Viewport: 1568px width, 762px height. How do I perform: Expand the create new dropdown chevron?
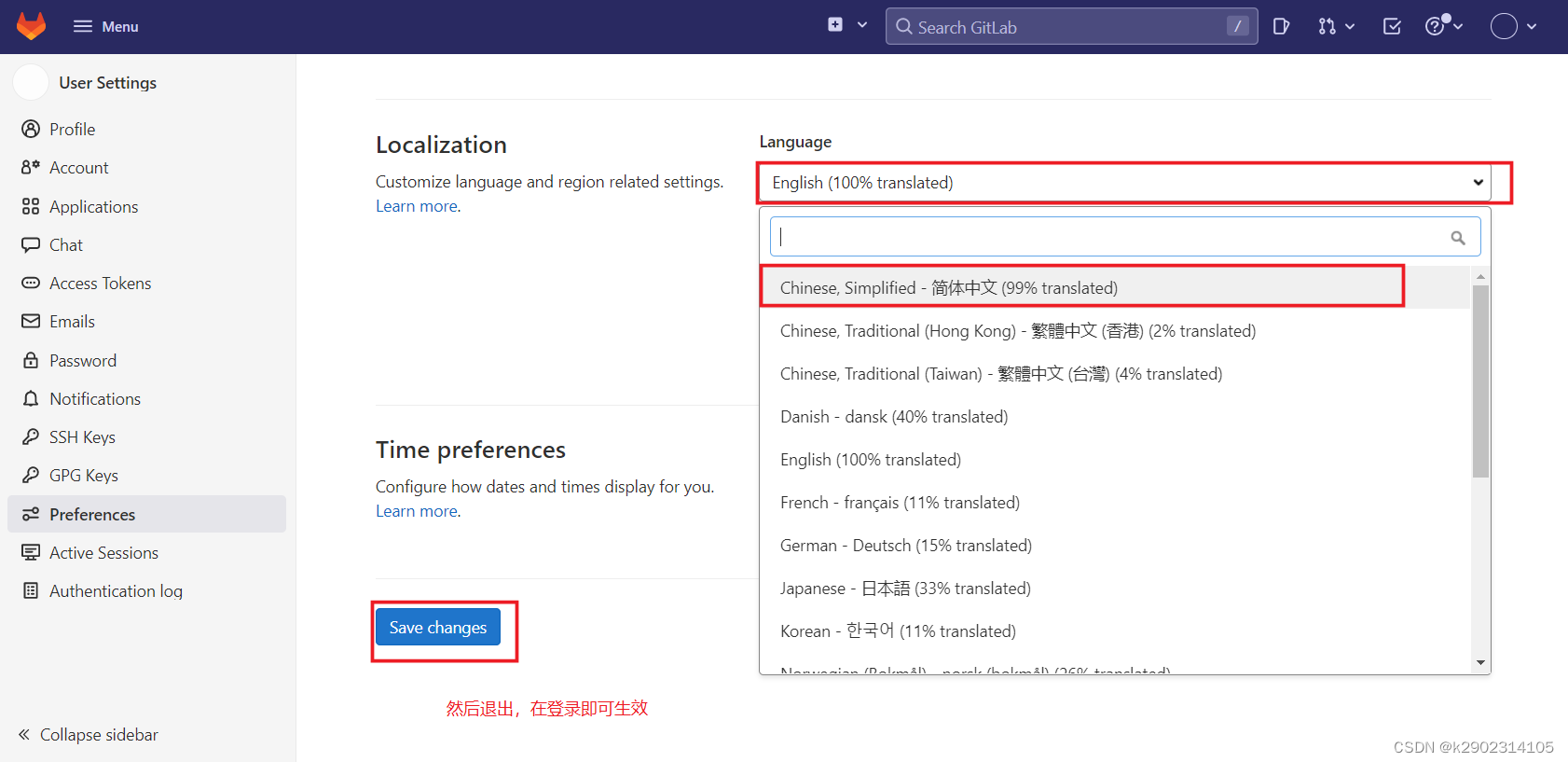coord(862,25)
